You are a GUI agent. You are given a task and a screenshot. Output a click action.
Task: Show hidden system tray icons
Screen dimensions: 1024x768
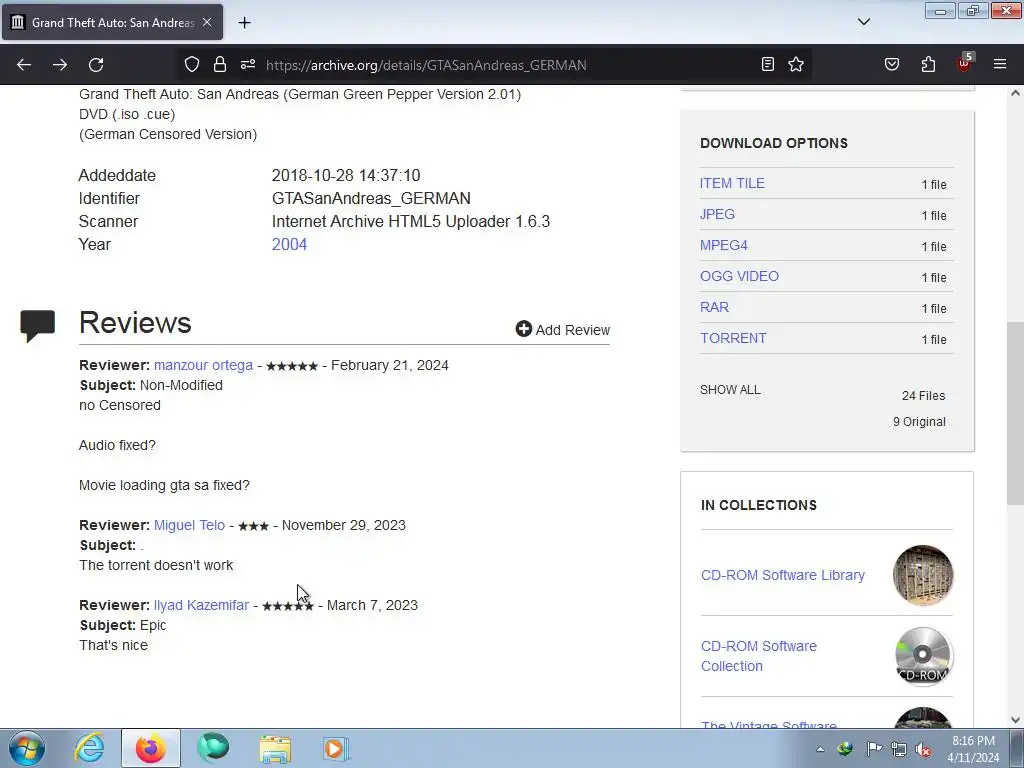(x=820, y=749)
